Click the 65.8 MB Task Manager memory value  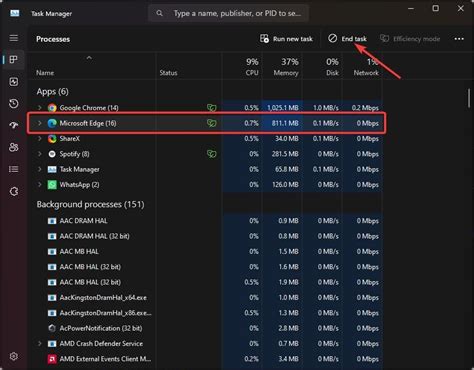coord(286,169)
